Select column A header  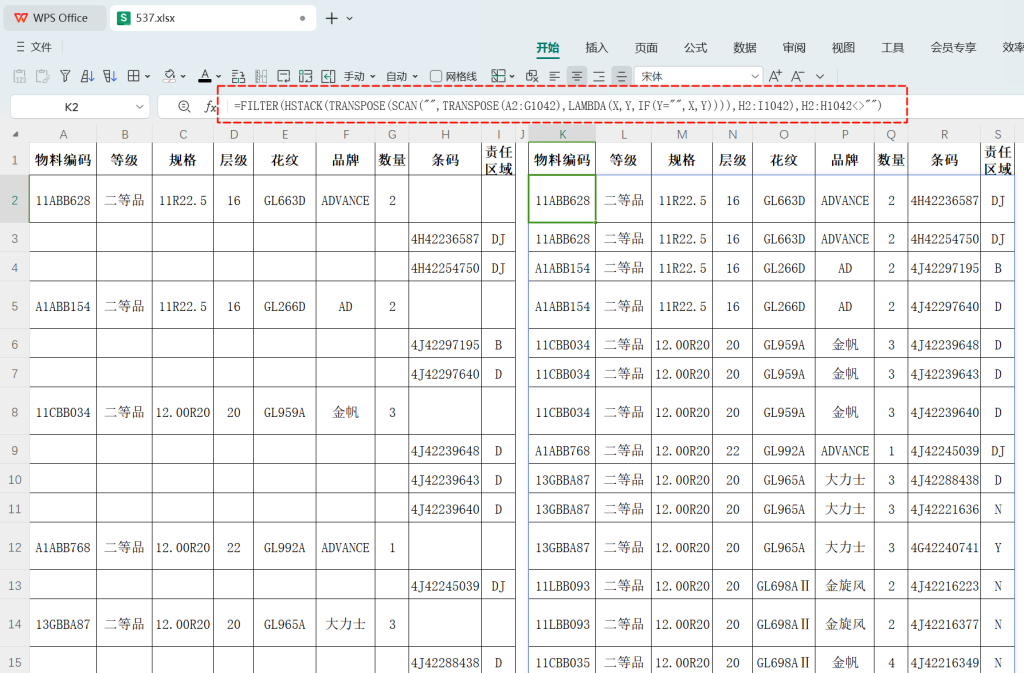63,134
